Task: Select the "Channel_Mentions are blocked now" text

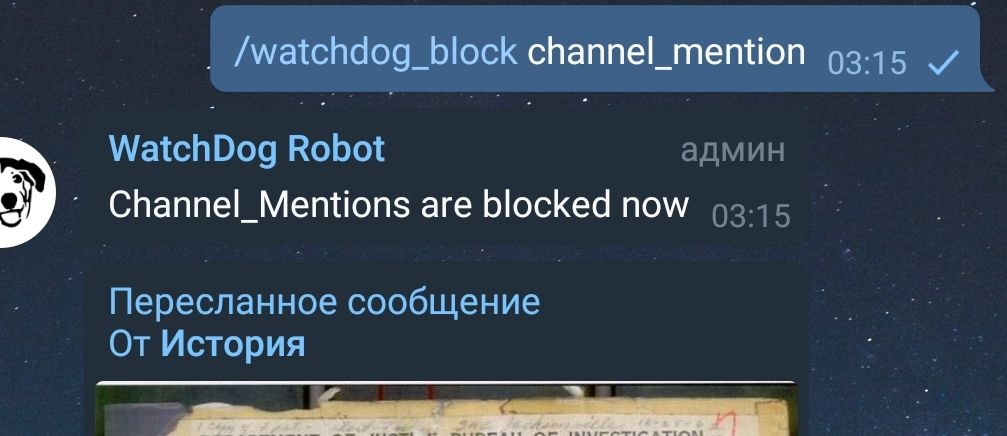Action: [398, 205]
